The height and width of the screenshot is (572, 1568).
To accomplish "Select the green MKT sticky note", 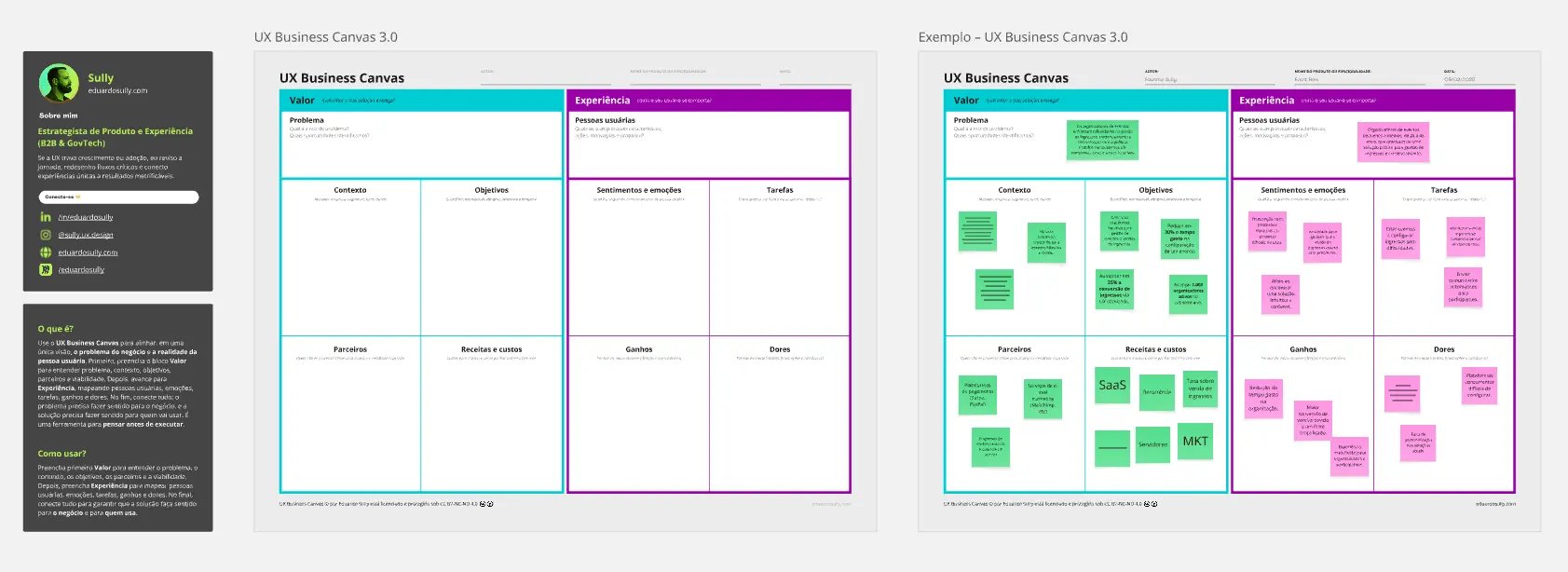I will pyautogui.click(x=1194, y=442).
